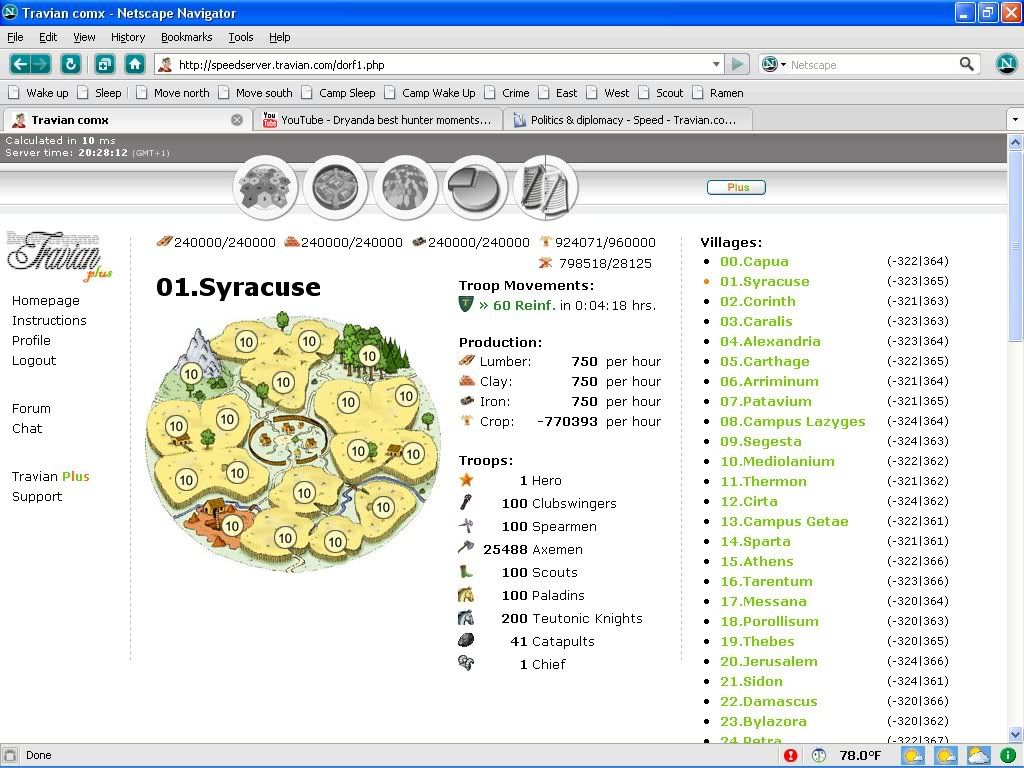Click the Ramen bookmark

(x=718, y=93)
